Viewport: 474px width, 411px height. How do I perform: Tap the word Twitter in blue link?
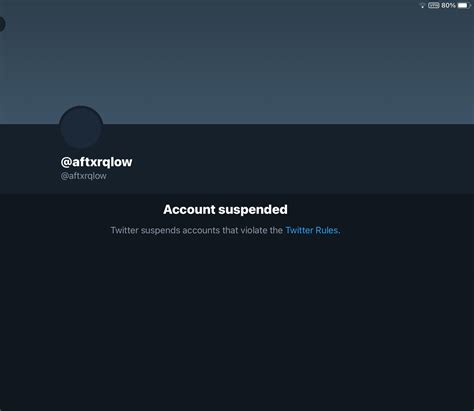pyautogui.click(x=299, y=230)
